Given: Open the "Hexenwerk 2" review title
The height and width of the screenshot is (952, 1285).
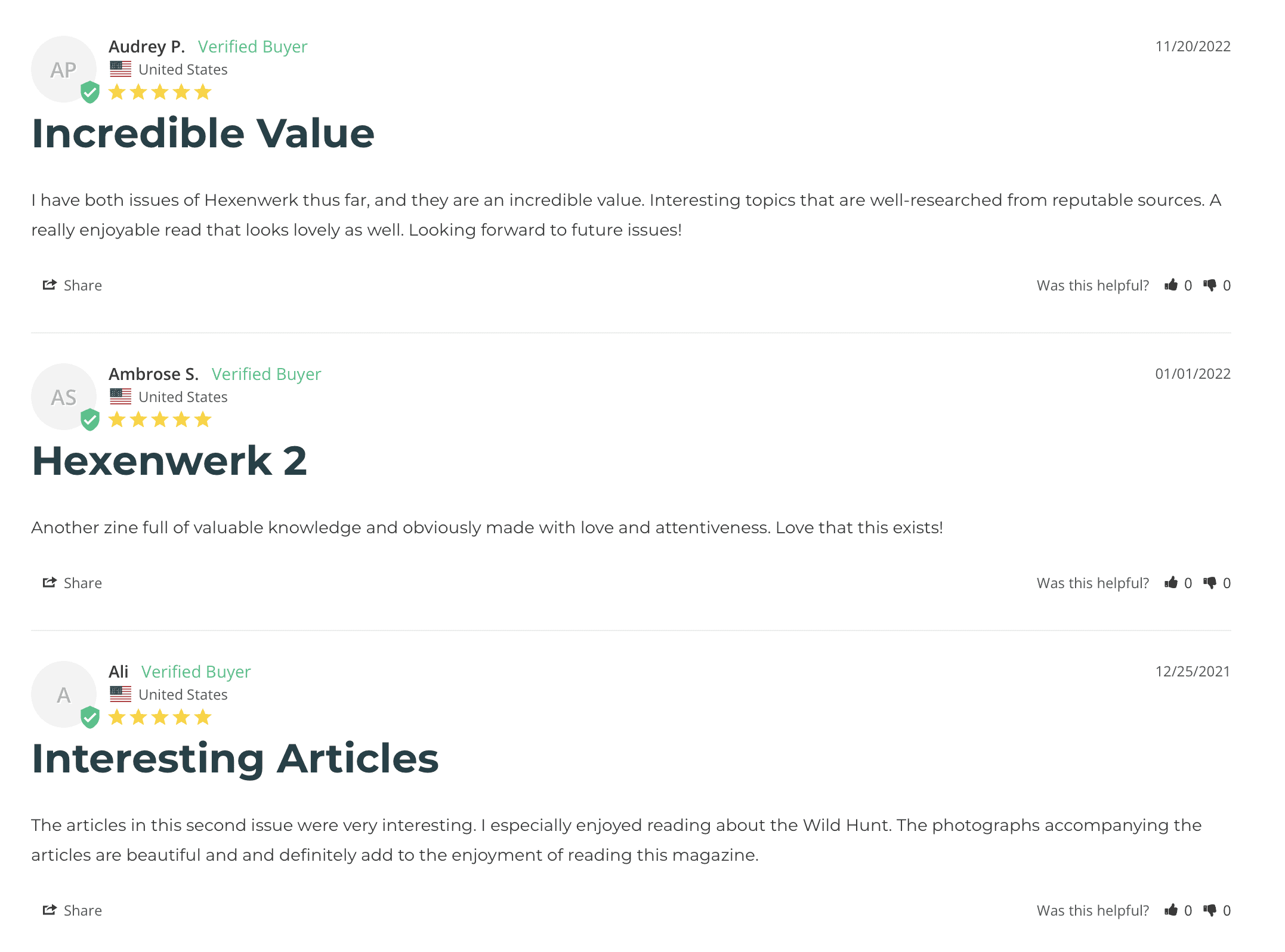Looking at the screenshot, I should click(169, 460).
